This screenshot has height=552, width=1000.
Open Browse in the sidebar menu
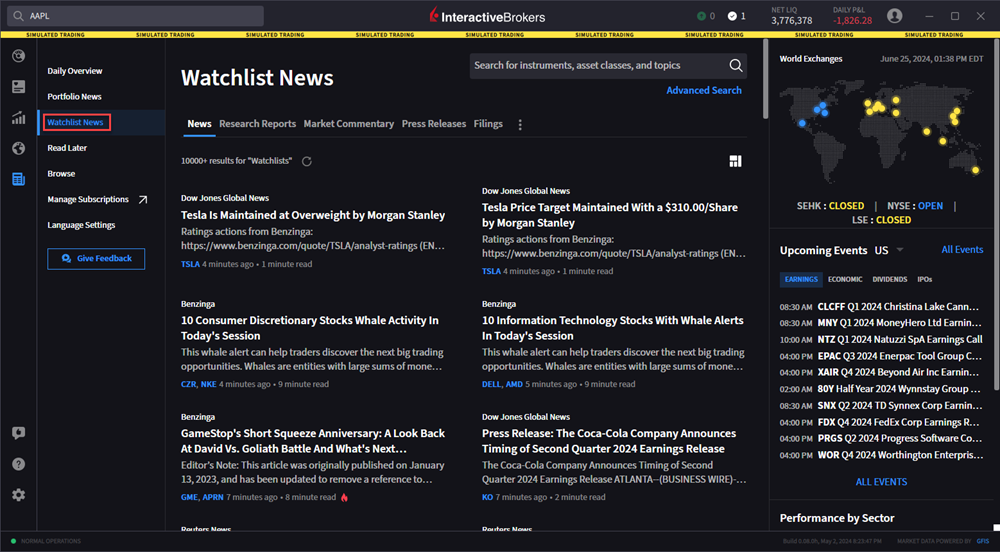click(x=61, y=173)
